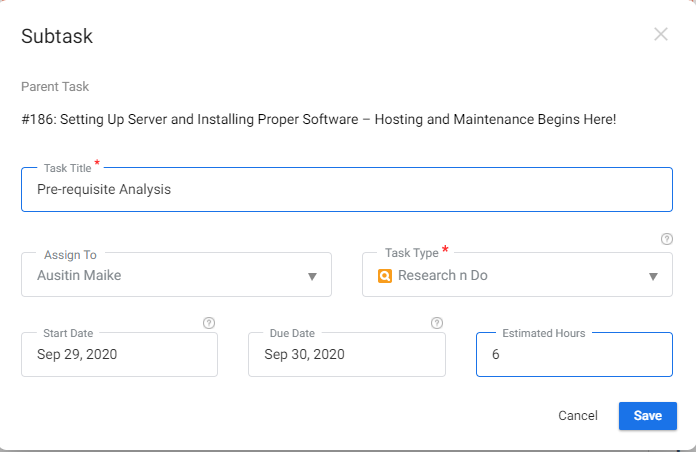Expand the Assign To dropdown arrow
This screenshot has height=452, width=696.
(x=312, y=276)
